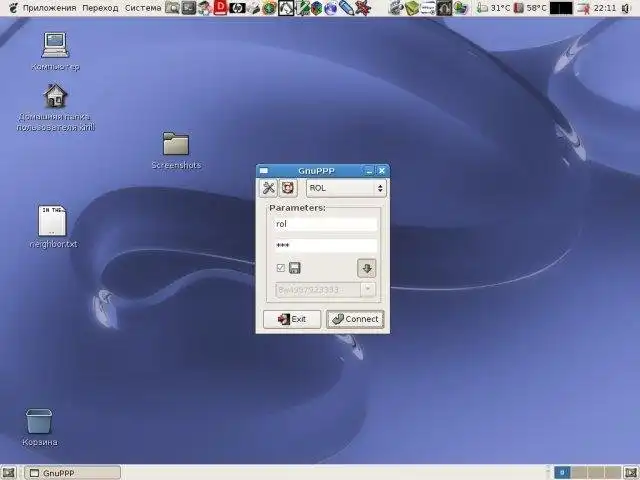Select the Screenshots folder on desktop
This screenshot has height=480, width=640.
tap(176, 150)
